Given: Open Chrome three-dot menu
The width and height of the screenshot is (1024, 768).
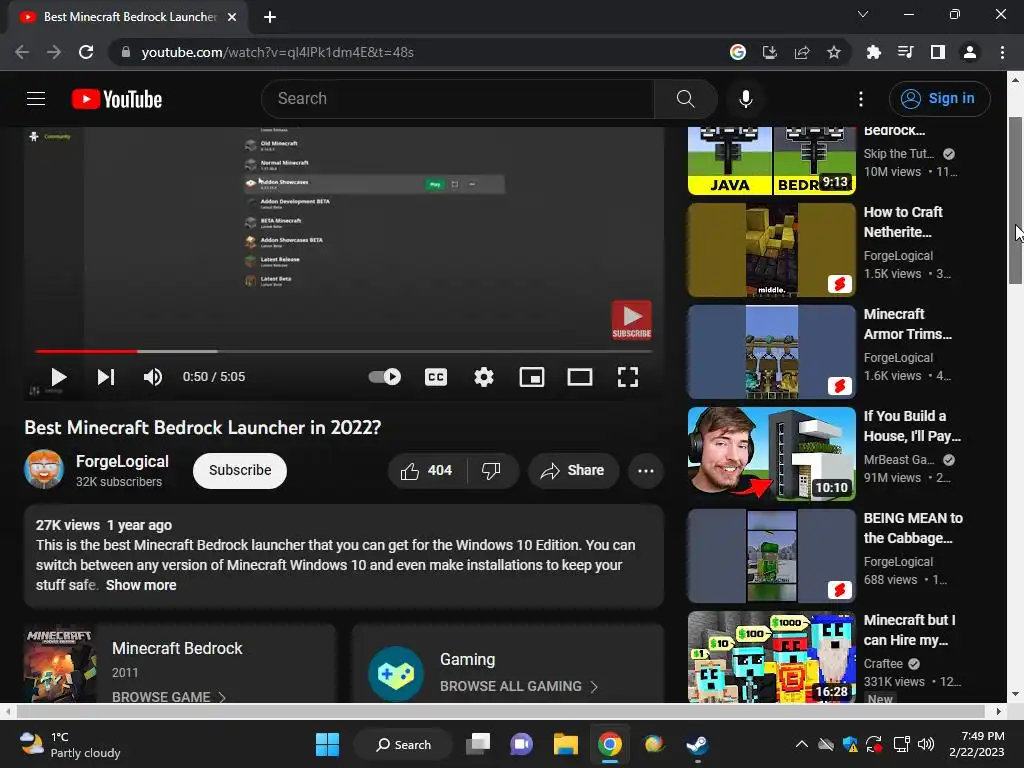Looking at the screenshot, I should 1002,52.
